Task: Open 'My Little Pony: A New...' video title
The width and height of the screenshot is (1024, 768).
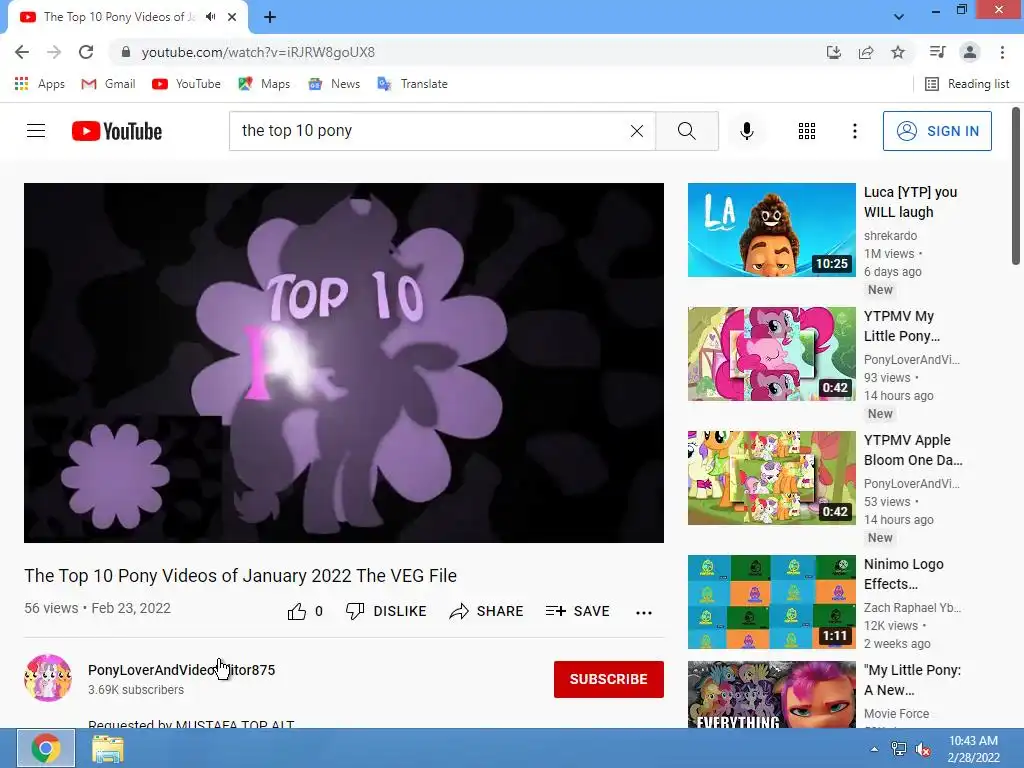Action: click(x=912, y=680)
